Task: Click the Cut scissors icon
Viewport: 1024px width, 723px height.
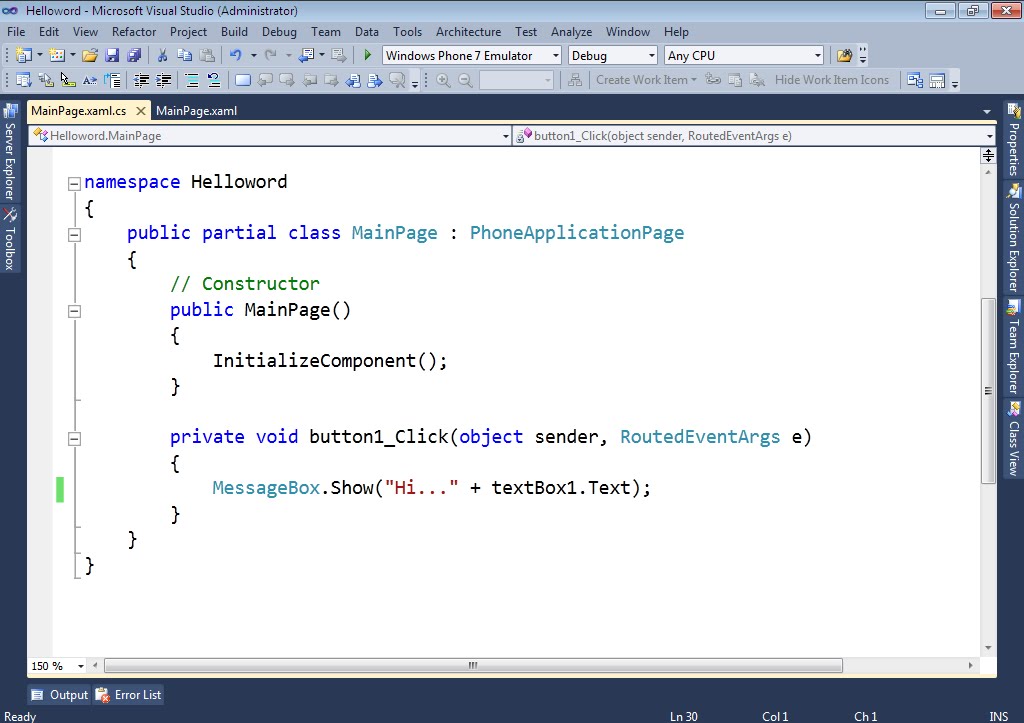Action: [163, 56]
